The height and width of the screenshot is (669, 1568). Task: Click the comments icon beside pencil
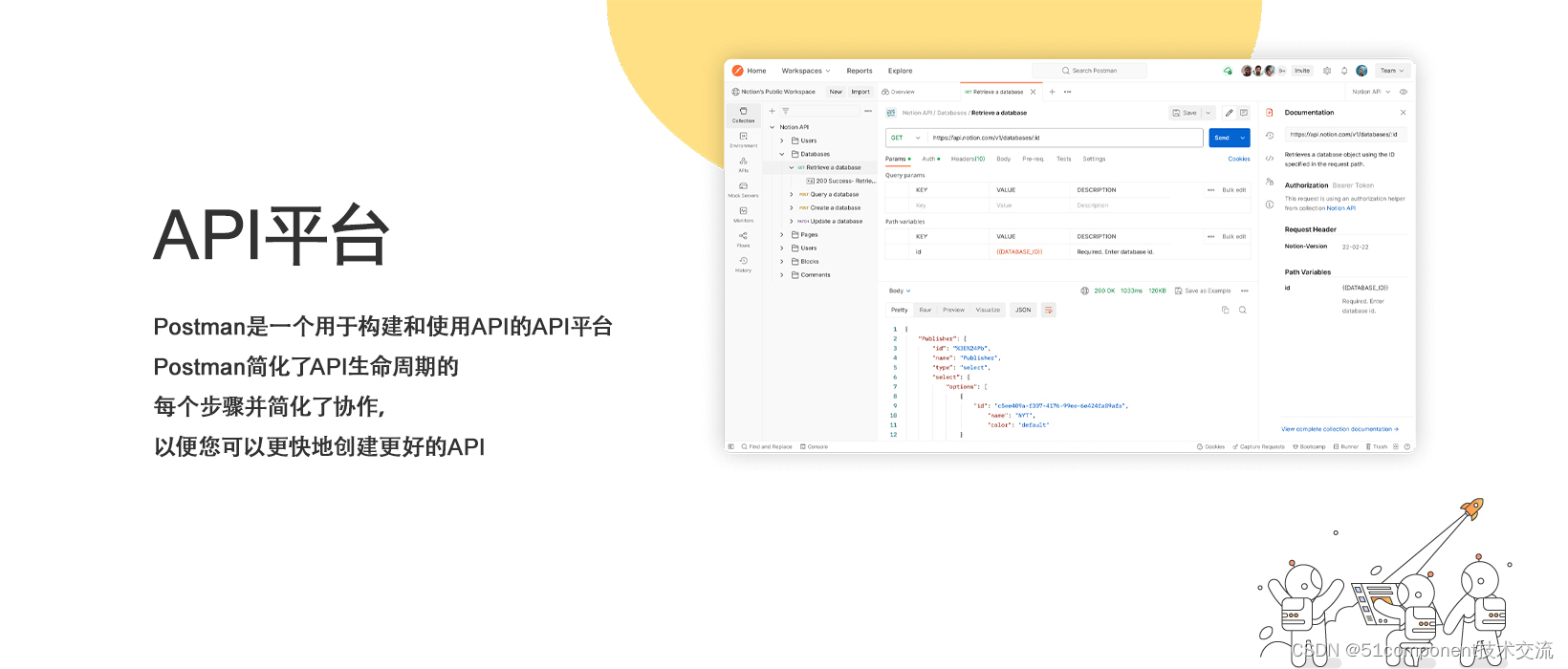tap(1244, 113)
